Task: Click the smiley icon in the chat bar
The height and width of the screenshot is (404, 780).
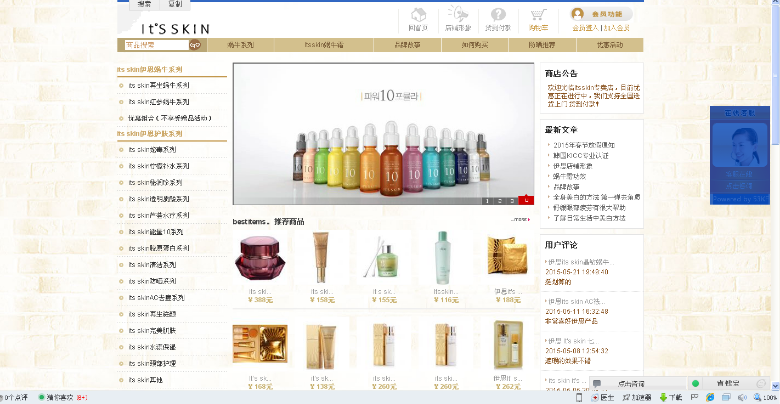Action: coord(761,384)
